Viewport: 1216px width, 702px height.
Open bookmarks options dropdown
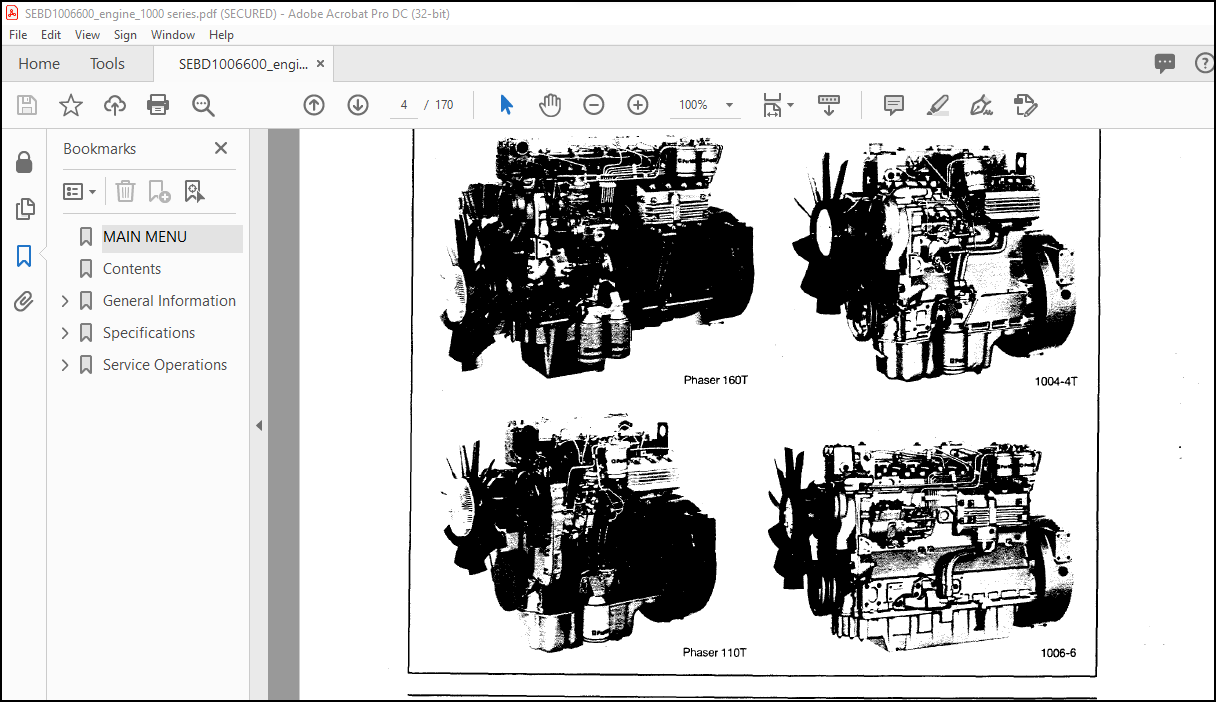(x=80, y=191)
